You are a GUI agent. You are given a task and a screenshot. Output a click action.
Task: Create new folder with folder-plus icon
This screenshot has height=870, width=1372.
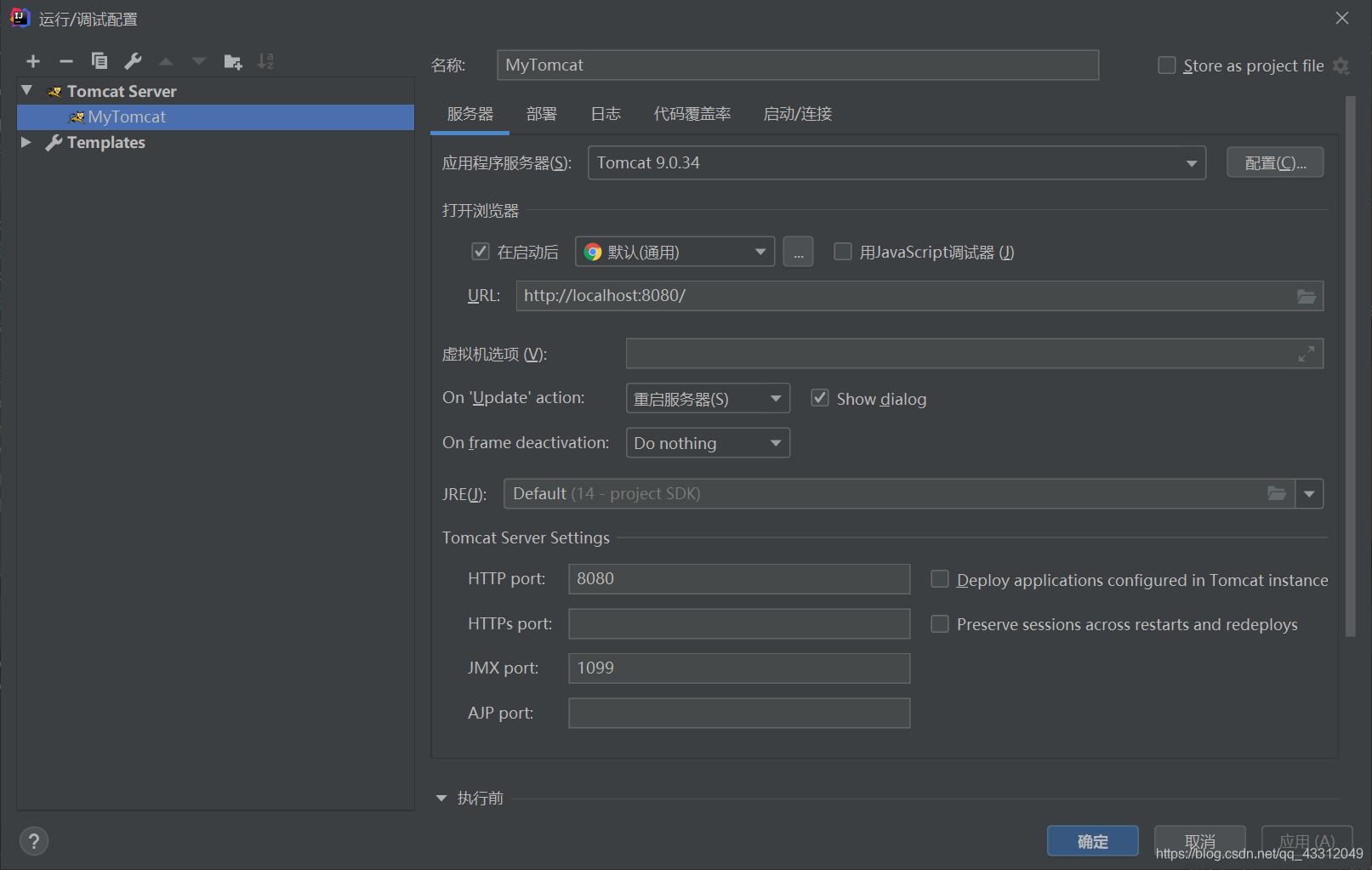[232, 61]
